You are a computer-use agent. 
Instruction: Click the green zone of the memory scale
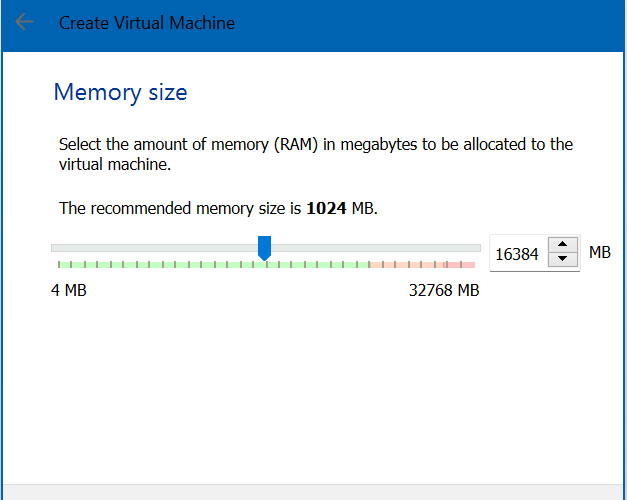[x=200, y=265]
